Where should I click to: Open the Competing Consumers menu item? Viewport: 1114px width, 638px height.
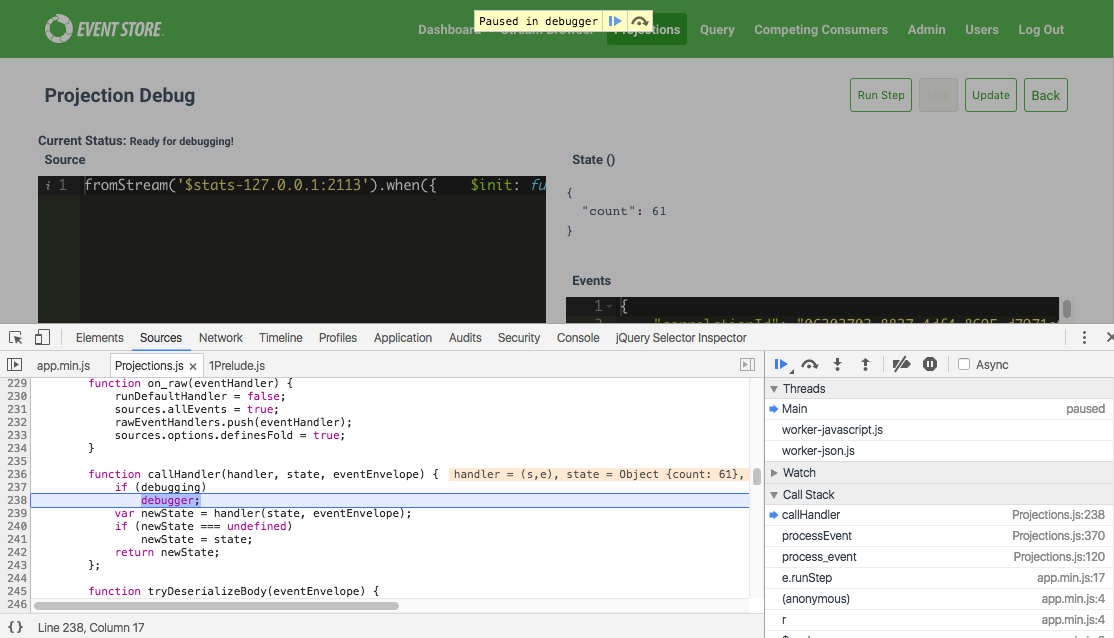pyautogui.click(x=821, y=29)
